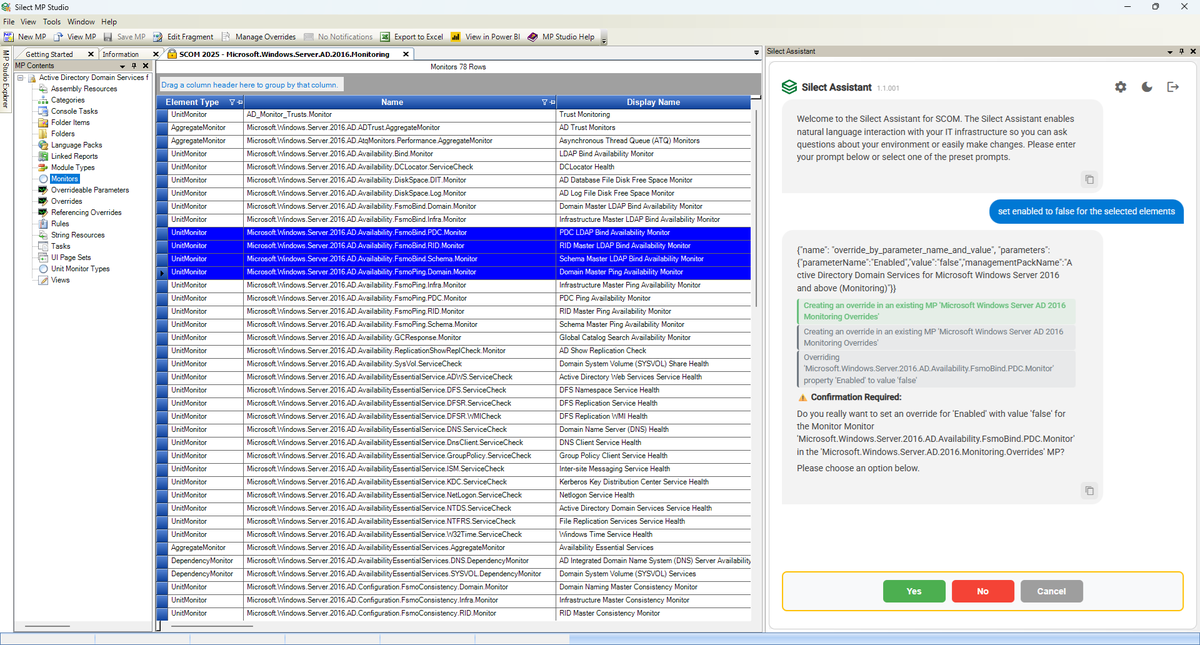Select the AD_Monitor_Trusts.Monitor row

pos(453,115)
